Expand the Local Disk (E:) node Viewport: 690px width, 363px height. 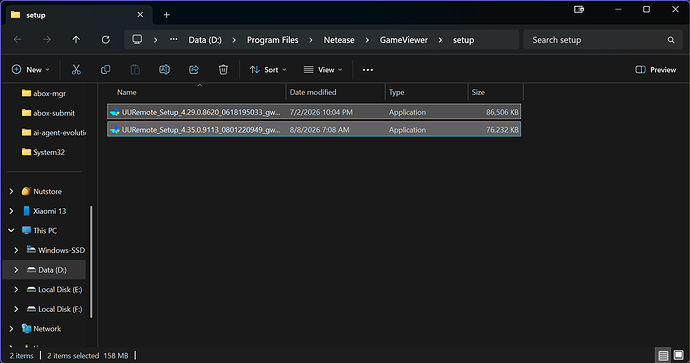click(x=16, y=290)
